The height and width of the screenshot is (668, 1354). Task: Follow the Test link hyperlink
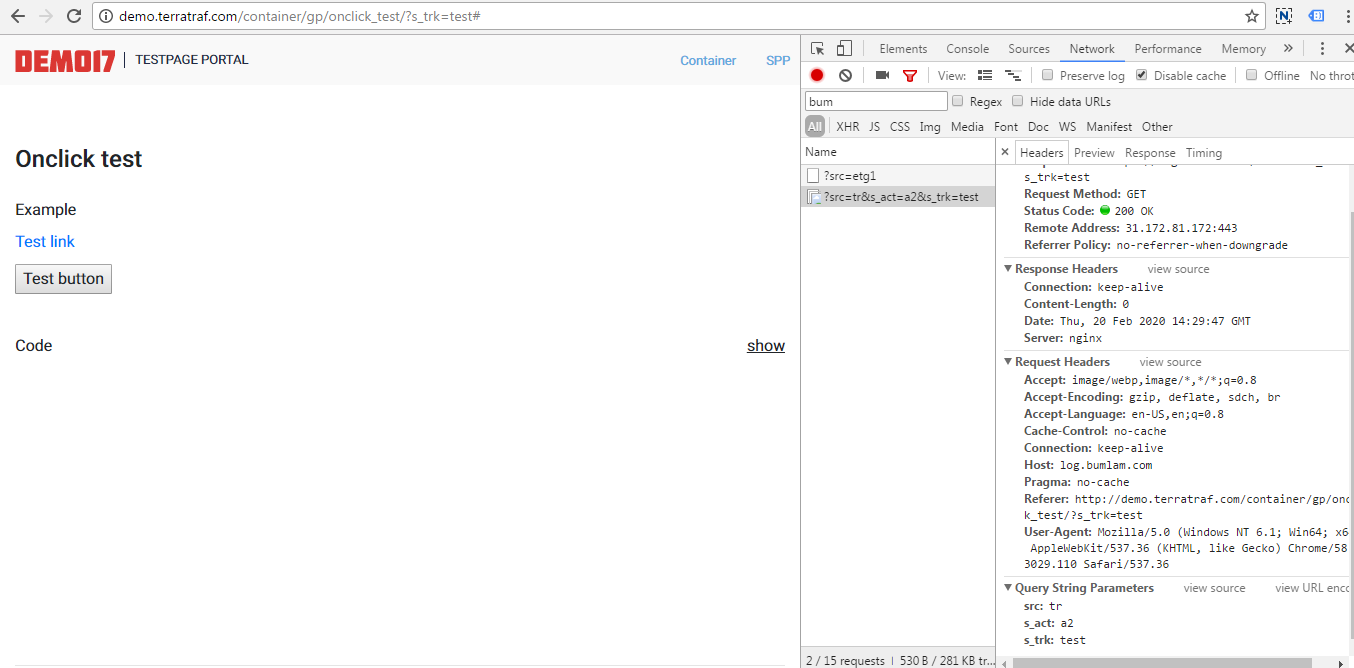coord(45,241)
